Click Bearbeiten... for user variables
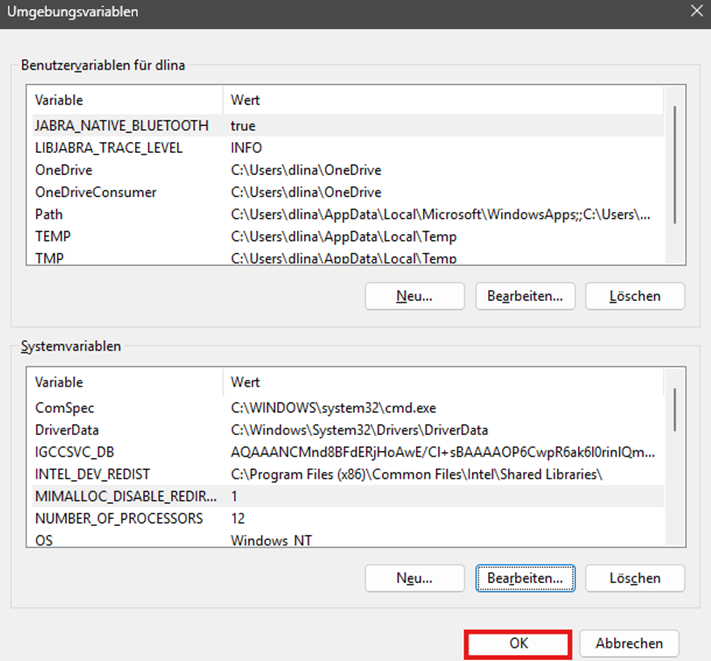The height and width of the screenshot is (661, 711). [x=525, y=296]
